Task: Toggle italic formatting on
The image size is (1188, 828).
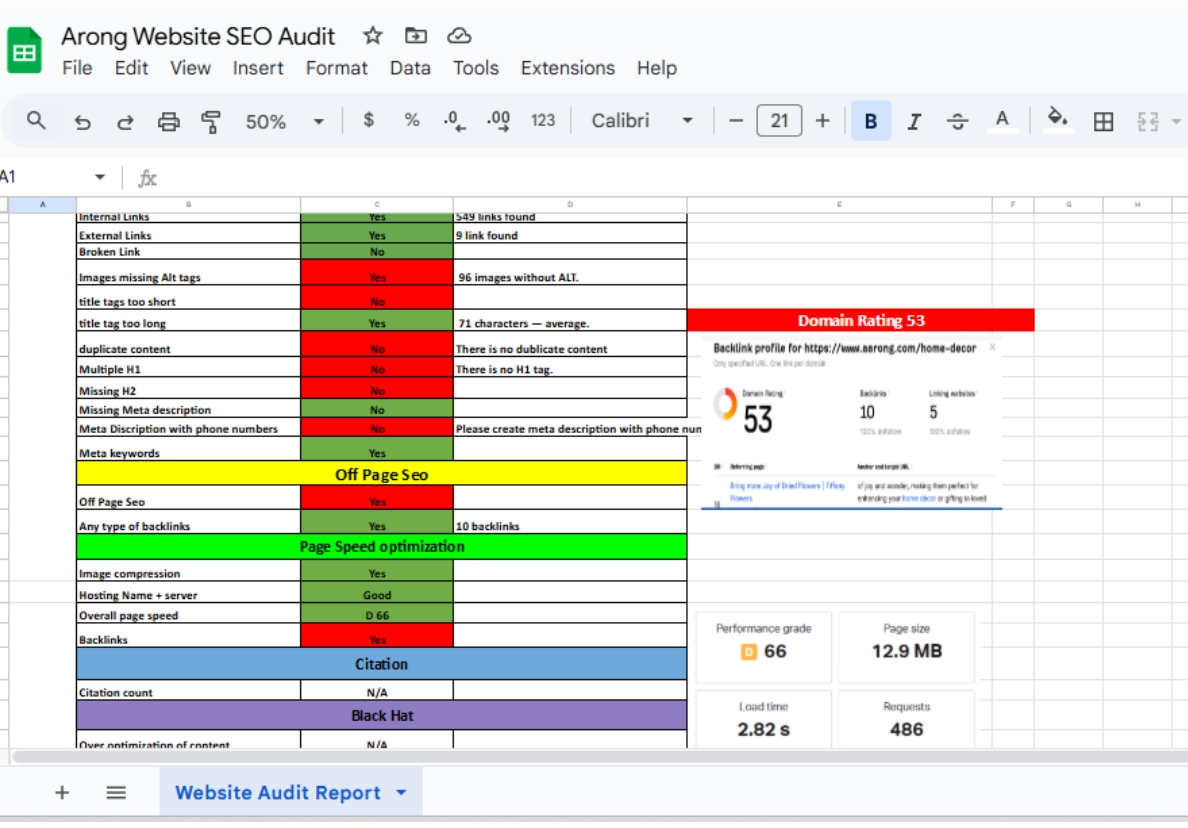Action: (x=915, y=121)
